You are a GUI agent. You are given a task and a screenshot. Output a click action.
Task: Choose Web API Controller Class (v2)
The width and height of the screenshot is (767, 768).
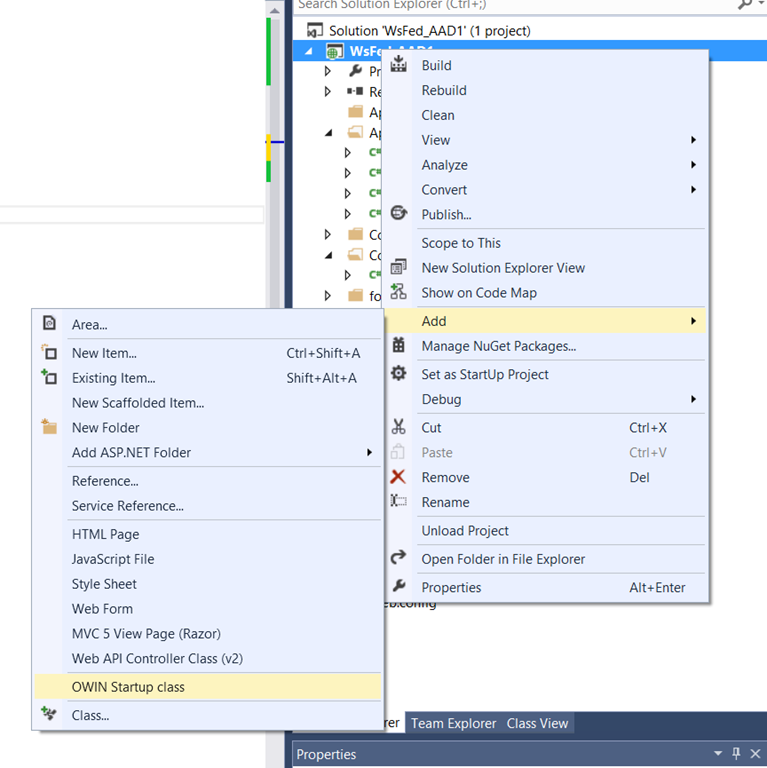pyautogui.click(x=208, y=659)
